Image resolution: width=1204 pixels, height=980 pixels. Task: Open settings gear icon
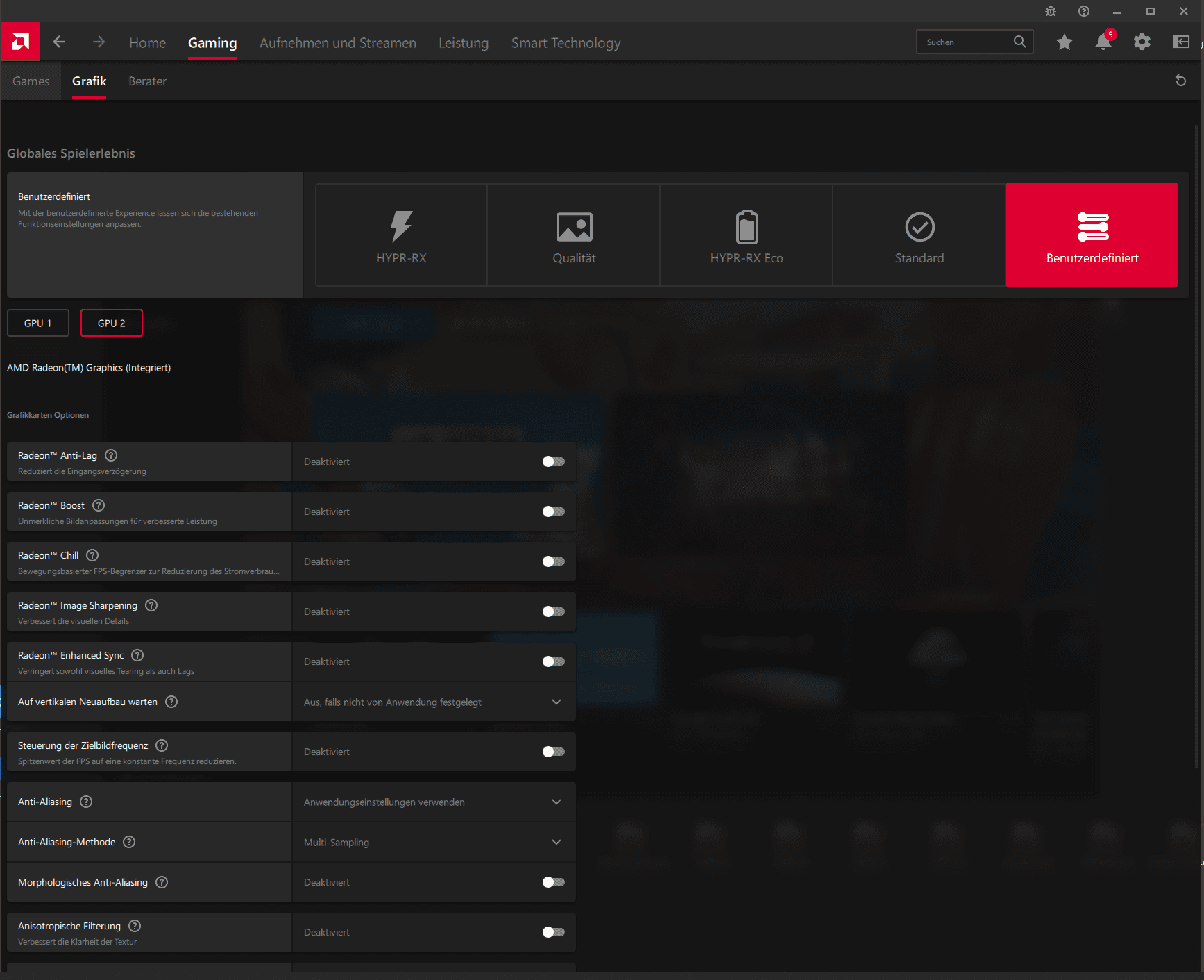point(1142,42)
